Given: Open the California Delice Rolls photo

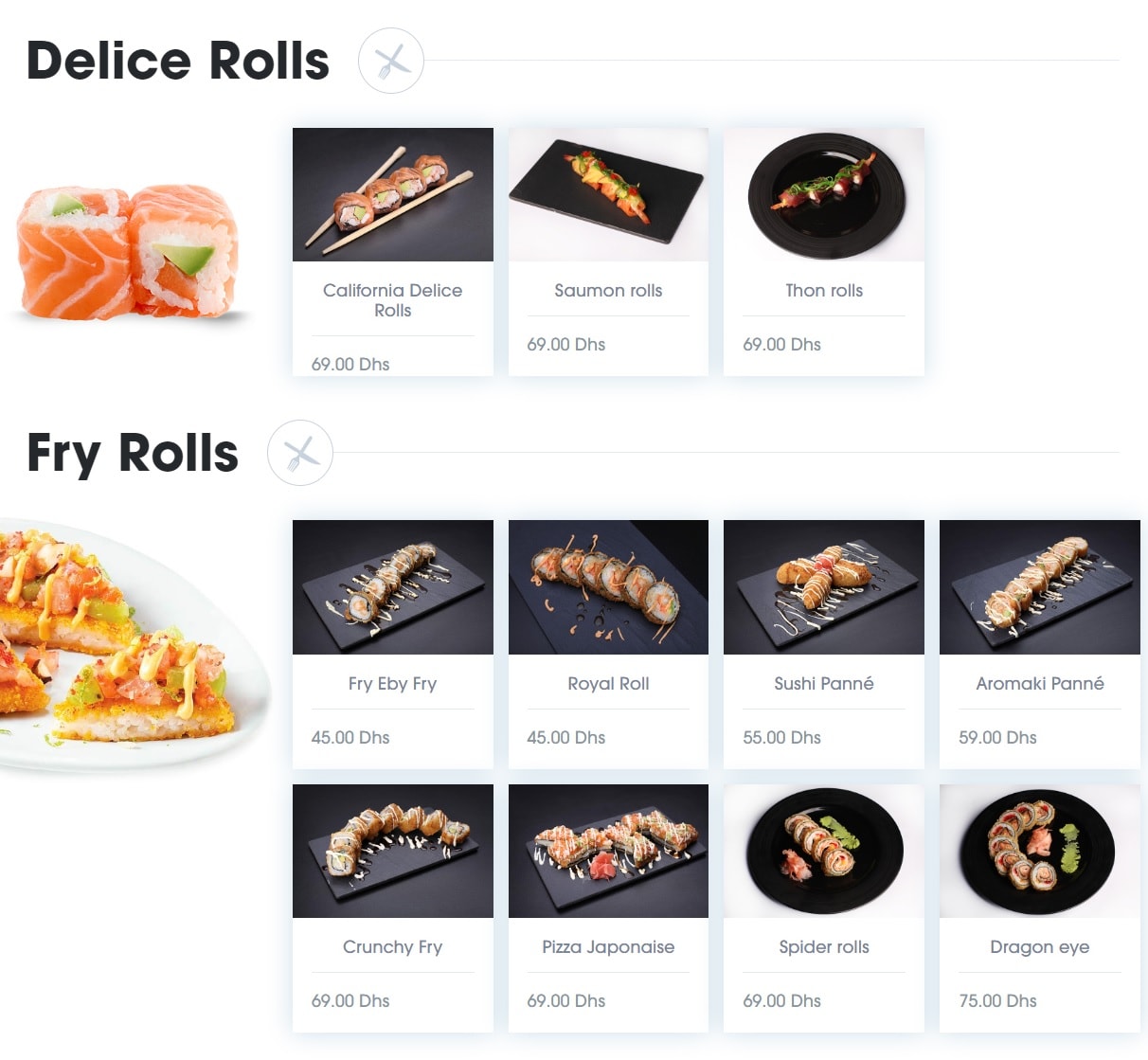Looking at the screenshot, I should point(393,194).
